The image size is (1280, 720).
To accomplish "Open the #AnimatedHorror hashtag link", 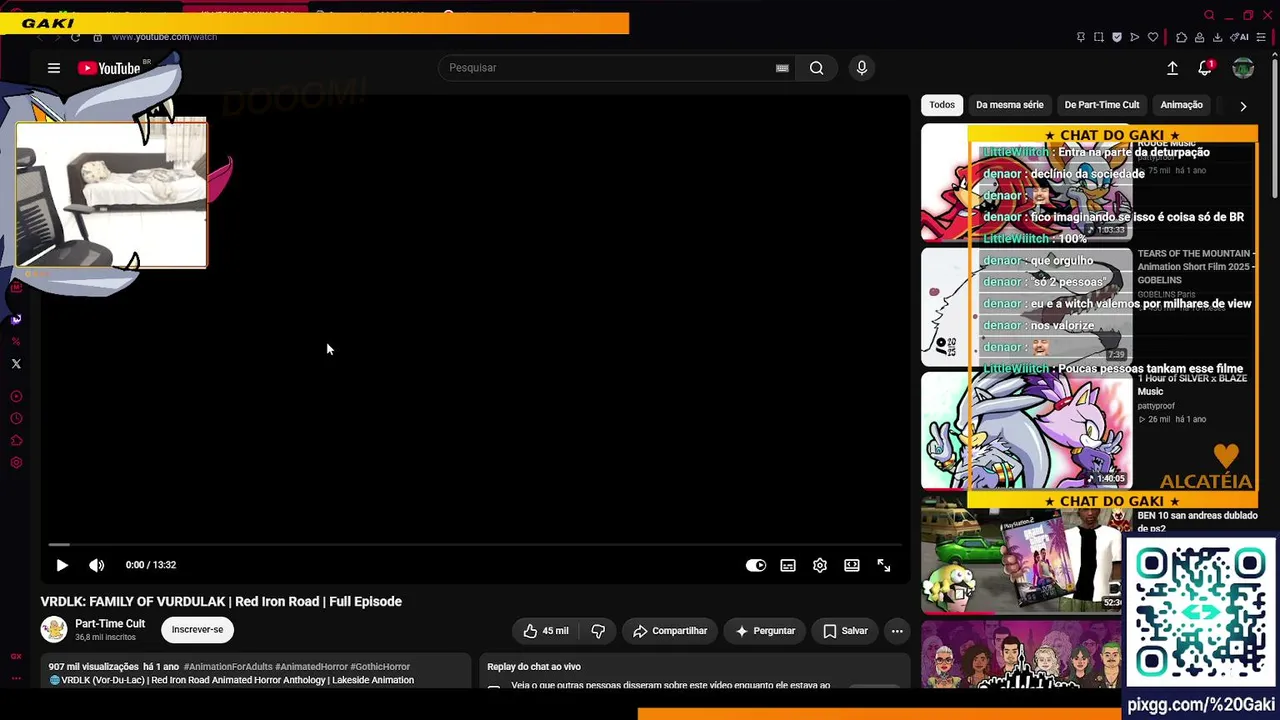I will (x=311, y=667).
